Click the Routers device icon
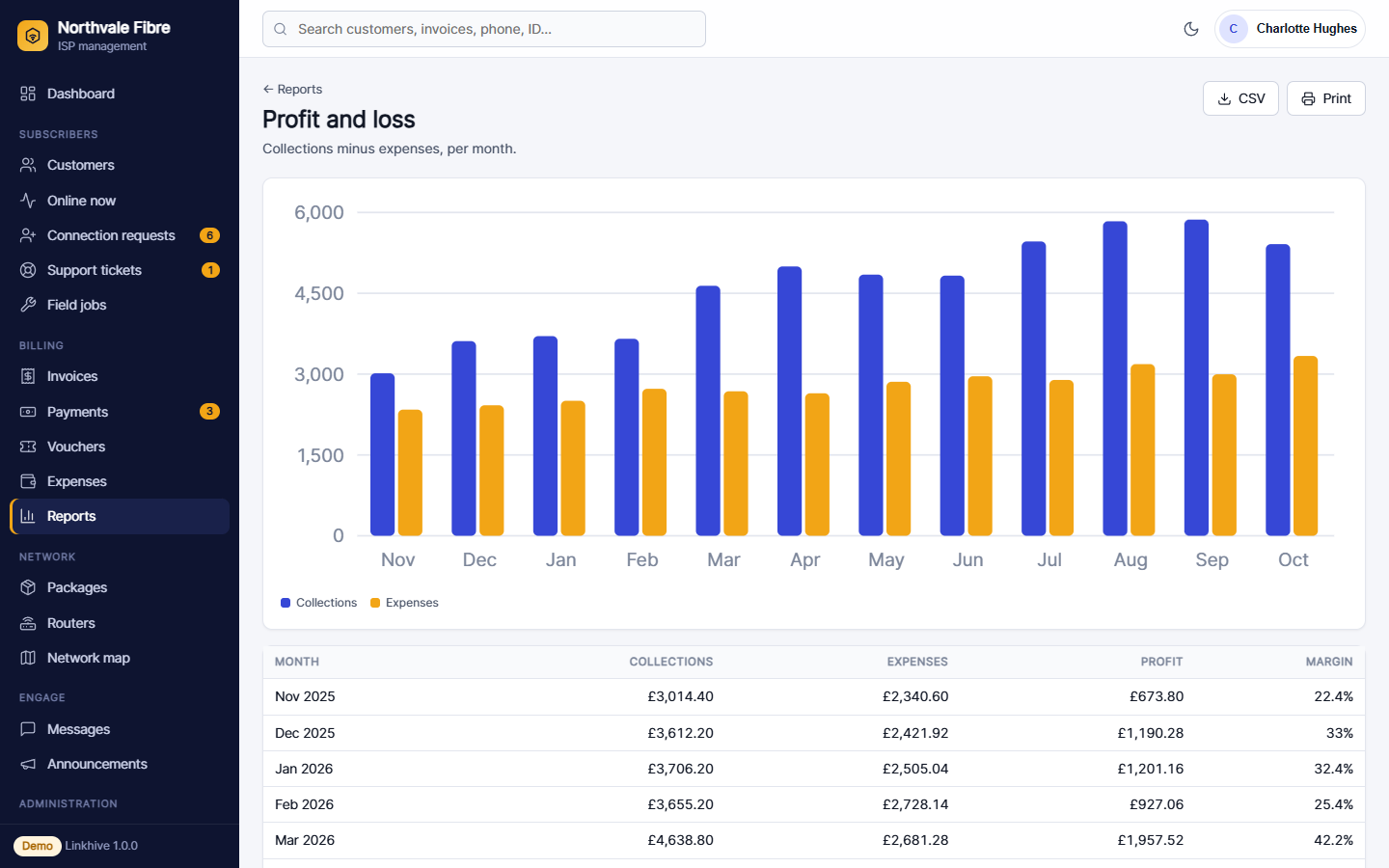 point(28,623)
